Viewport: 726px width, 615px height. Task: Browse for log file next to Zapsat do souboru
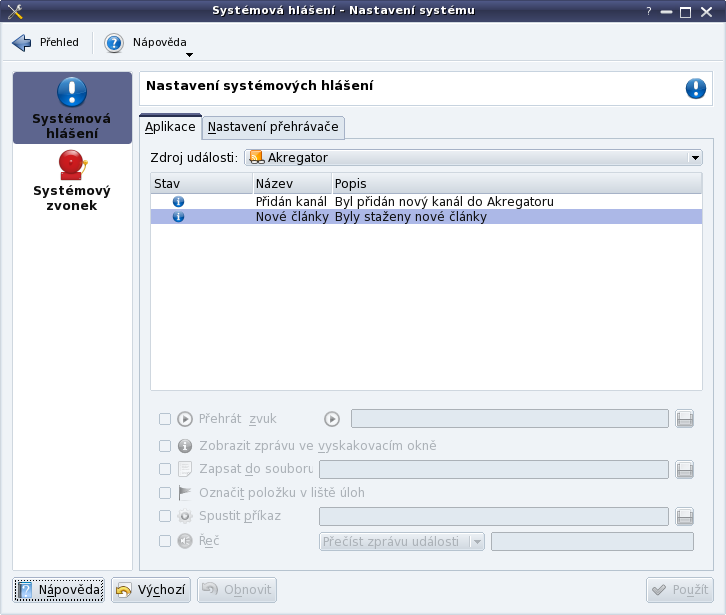(x=684, y=470)
